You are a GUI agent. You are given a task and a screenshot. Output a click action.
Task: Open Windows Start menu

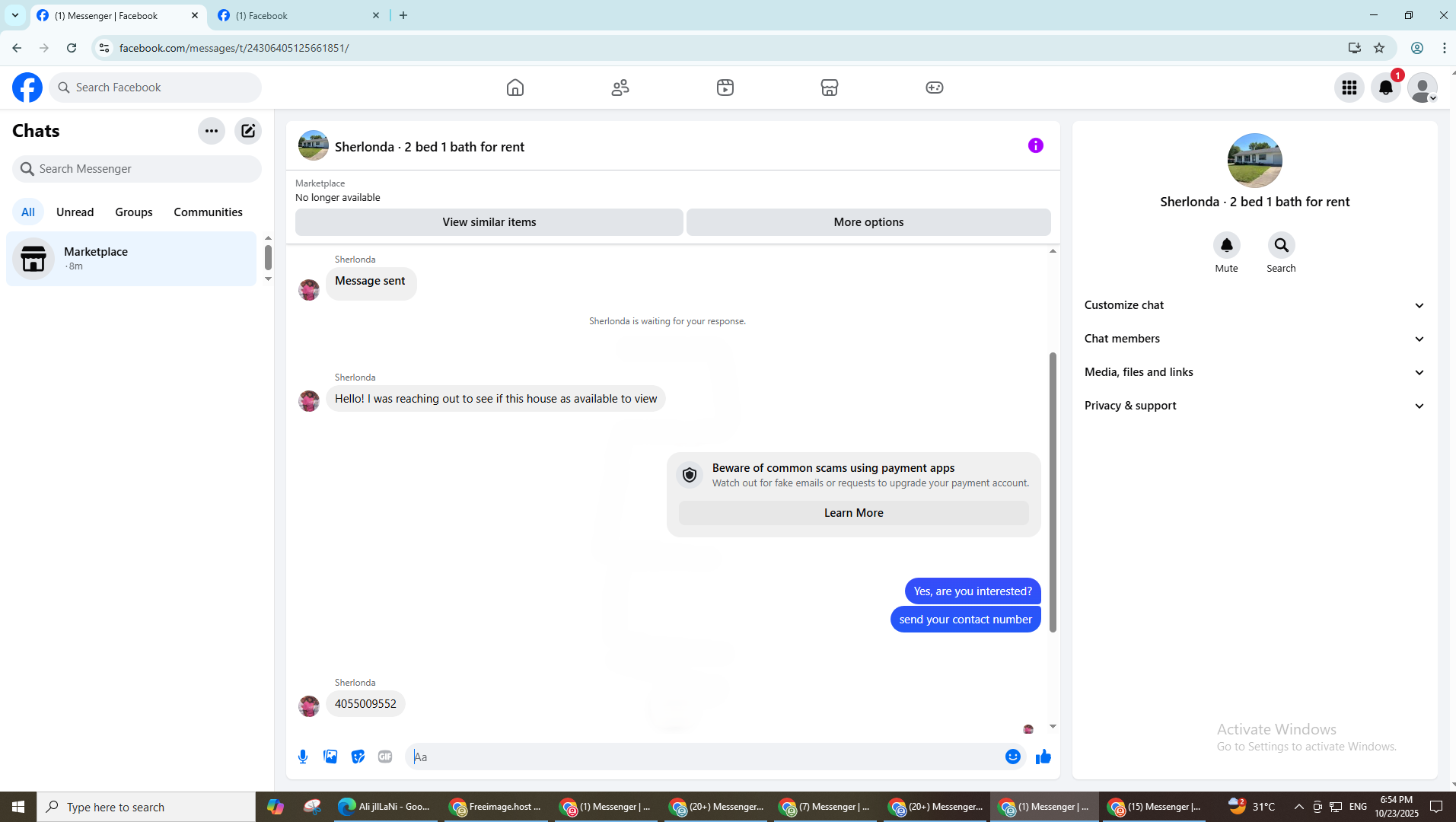(x=18, y=807)
